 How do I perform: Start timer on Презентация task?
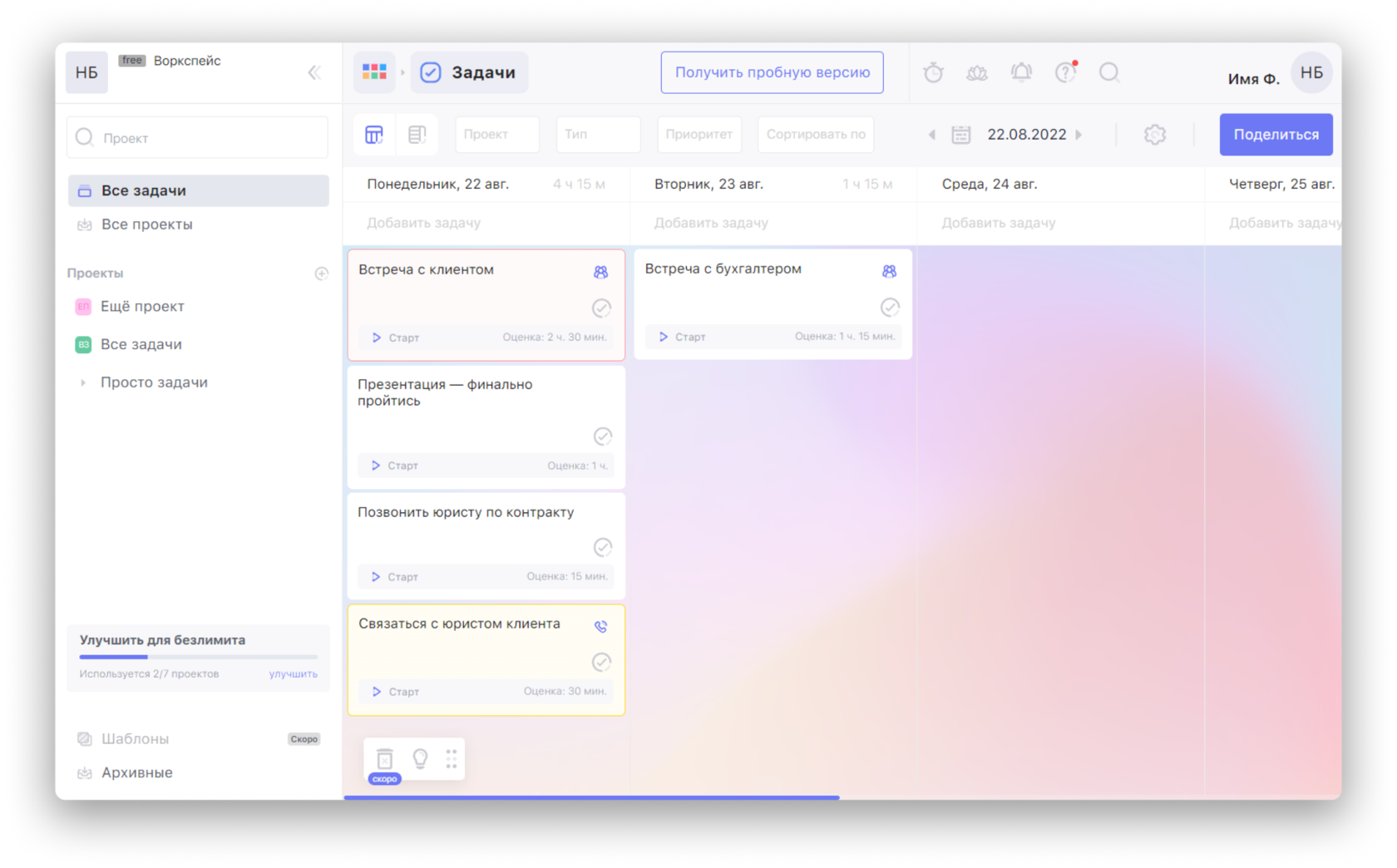click(395, 466)
